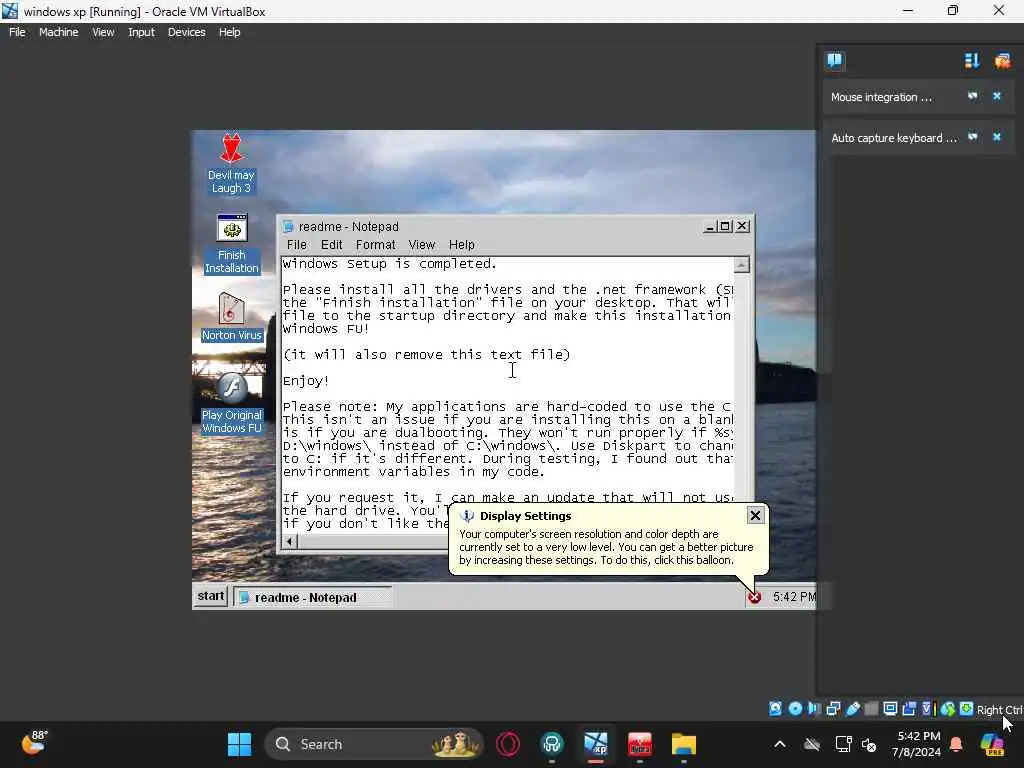This screenshot has height=768, width=1024.
Task: Click the 'Enjoy!' line in Notepad
Action: point(306,381)
